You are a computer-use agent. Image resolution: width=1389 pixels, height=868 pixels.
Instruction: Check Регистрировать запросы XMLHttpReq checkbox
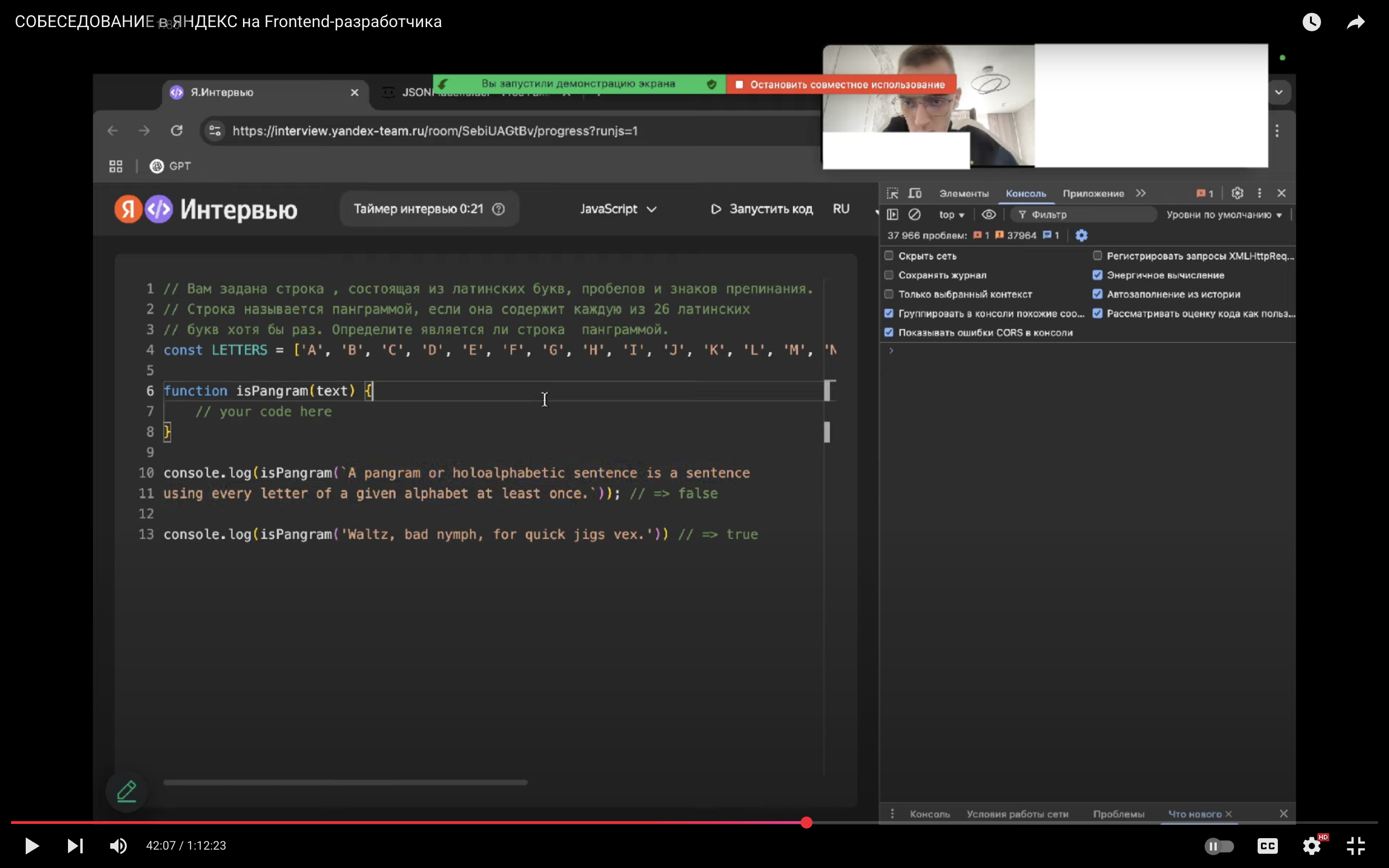click(1097, 255)
